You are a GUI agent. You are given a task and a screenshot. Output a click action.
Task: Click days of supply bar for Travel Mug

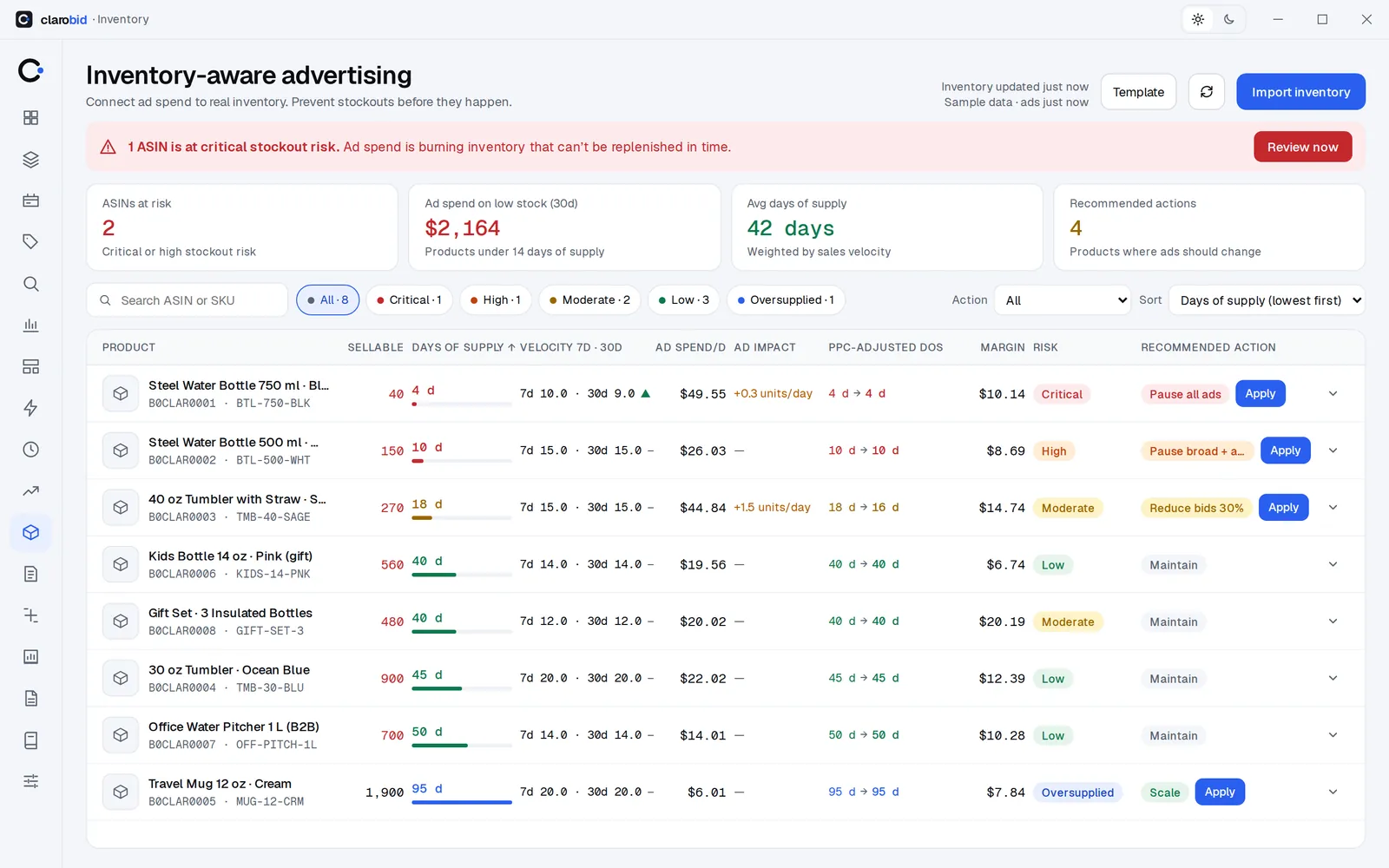462,802
